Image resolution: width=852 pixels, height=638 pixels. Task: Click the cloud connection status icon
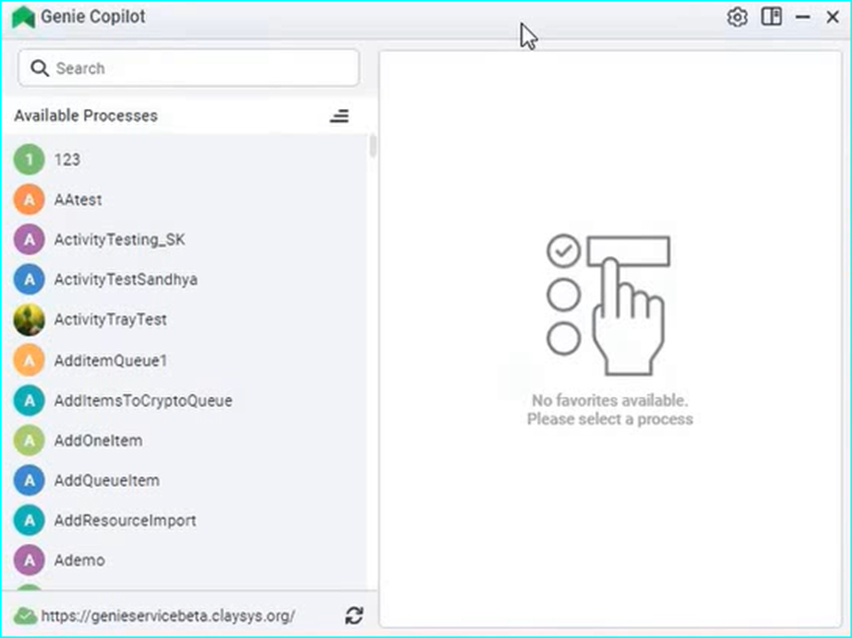[x=25, y=616]
